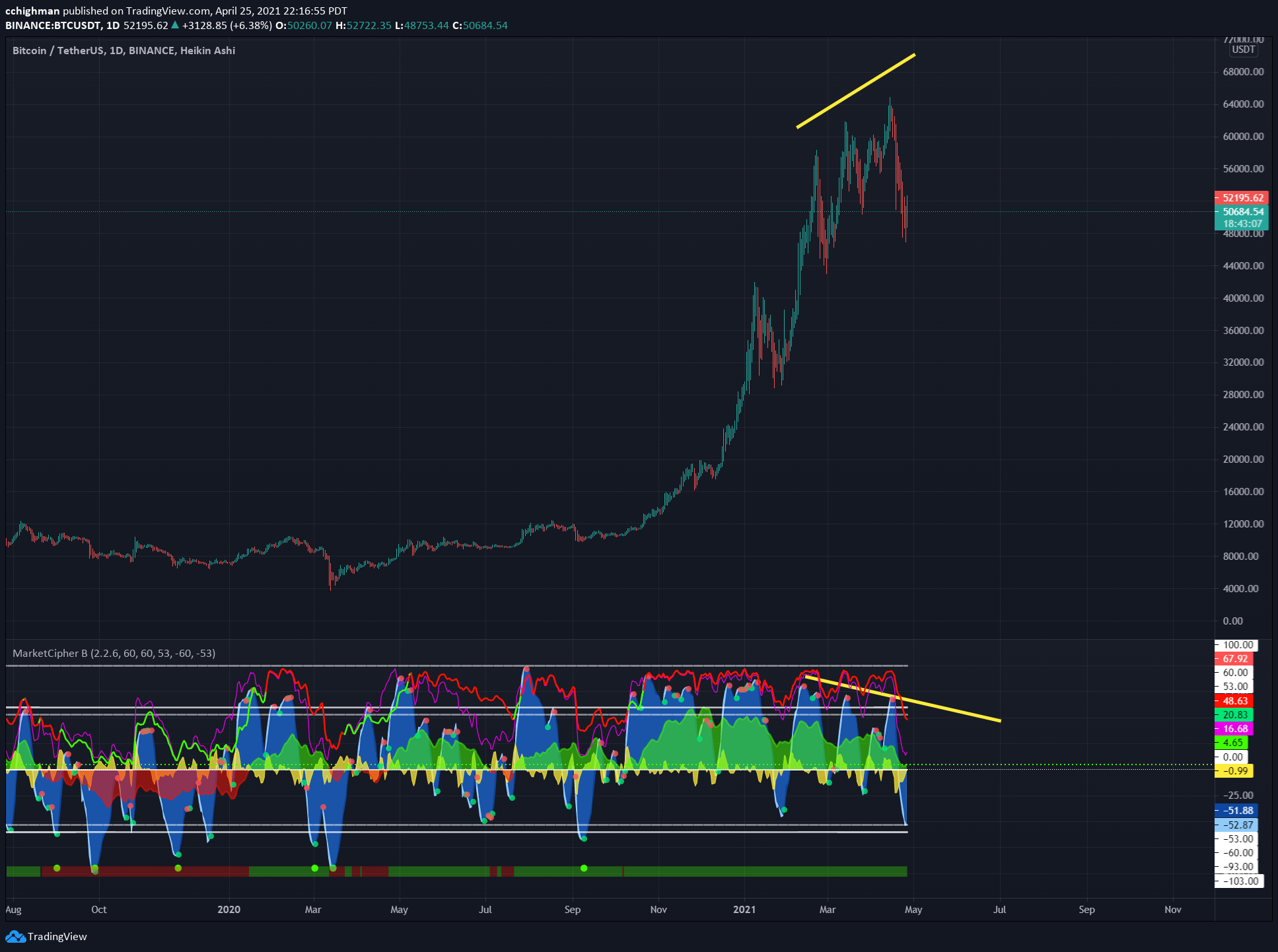1278x952 pixels.
Task: Click the O:50260.07 open value in header
Action: click(304, 25)
